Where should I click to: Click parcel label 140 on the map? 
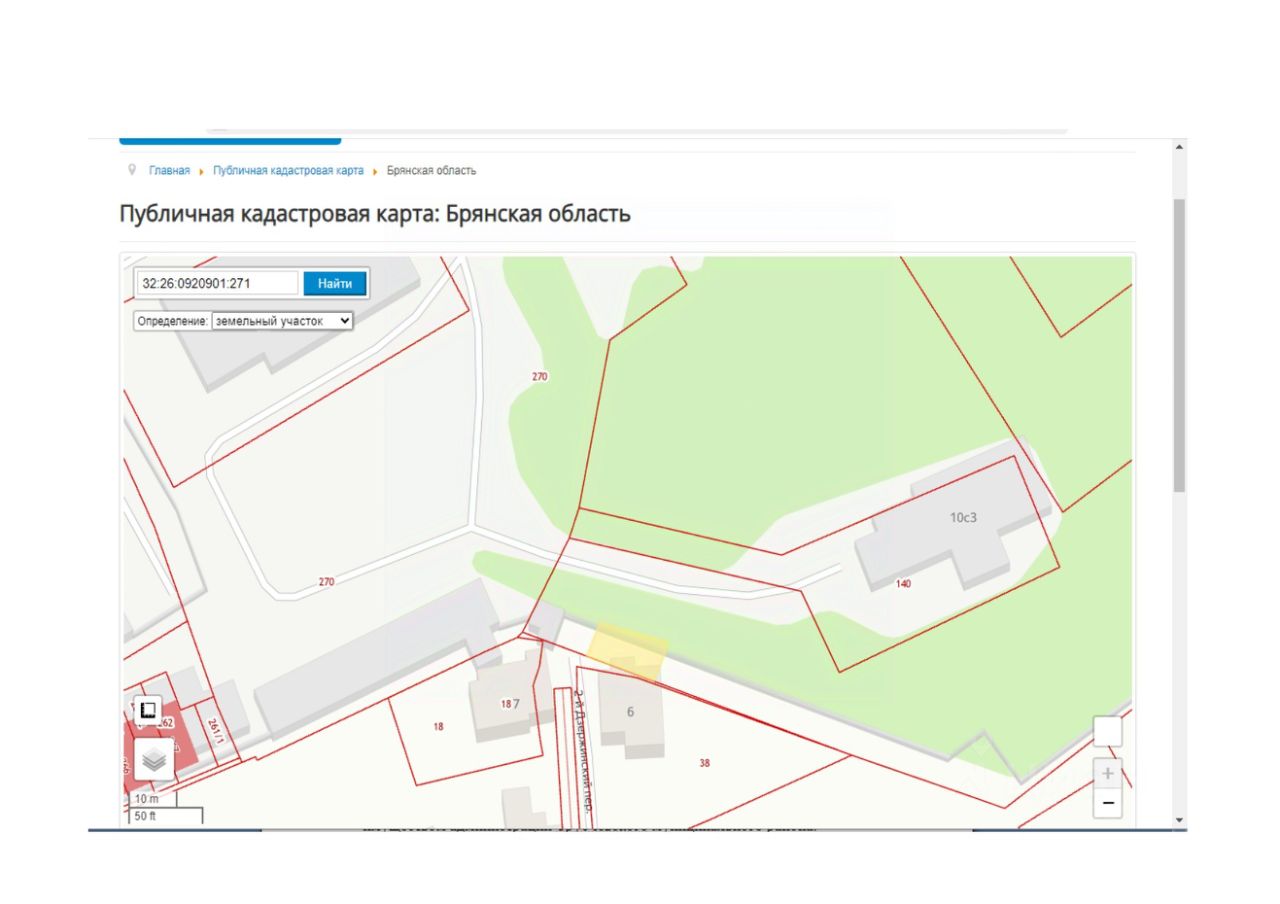[x=903, y=584]
